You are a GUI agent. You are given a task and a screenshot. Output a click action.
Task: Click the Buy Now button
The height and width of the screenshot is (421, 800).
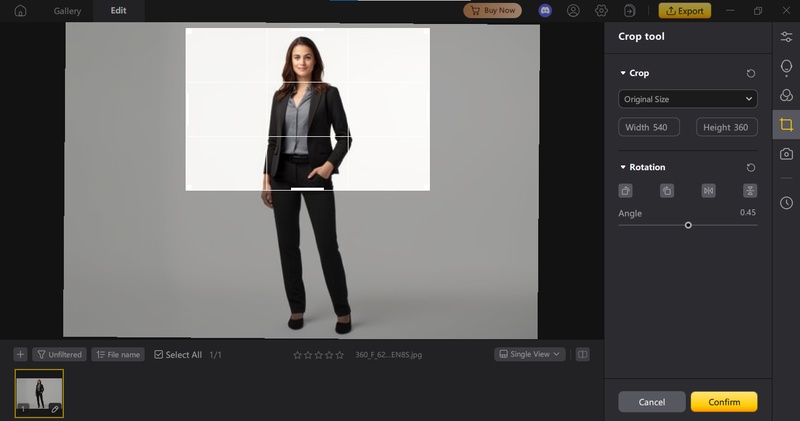[492, 11]
